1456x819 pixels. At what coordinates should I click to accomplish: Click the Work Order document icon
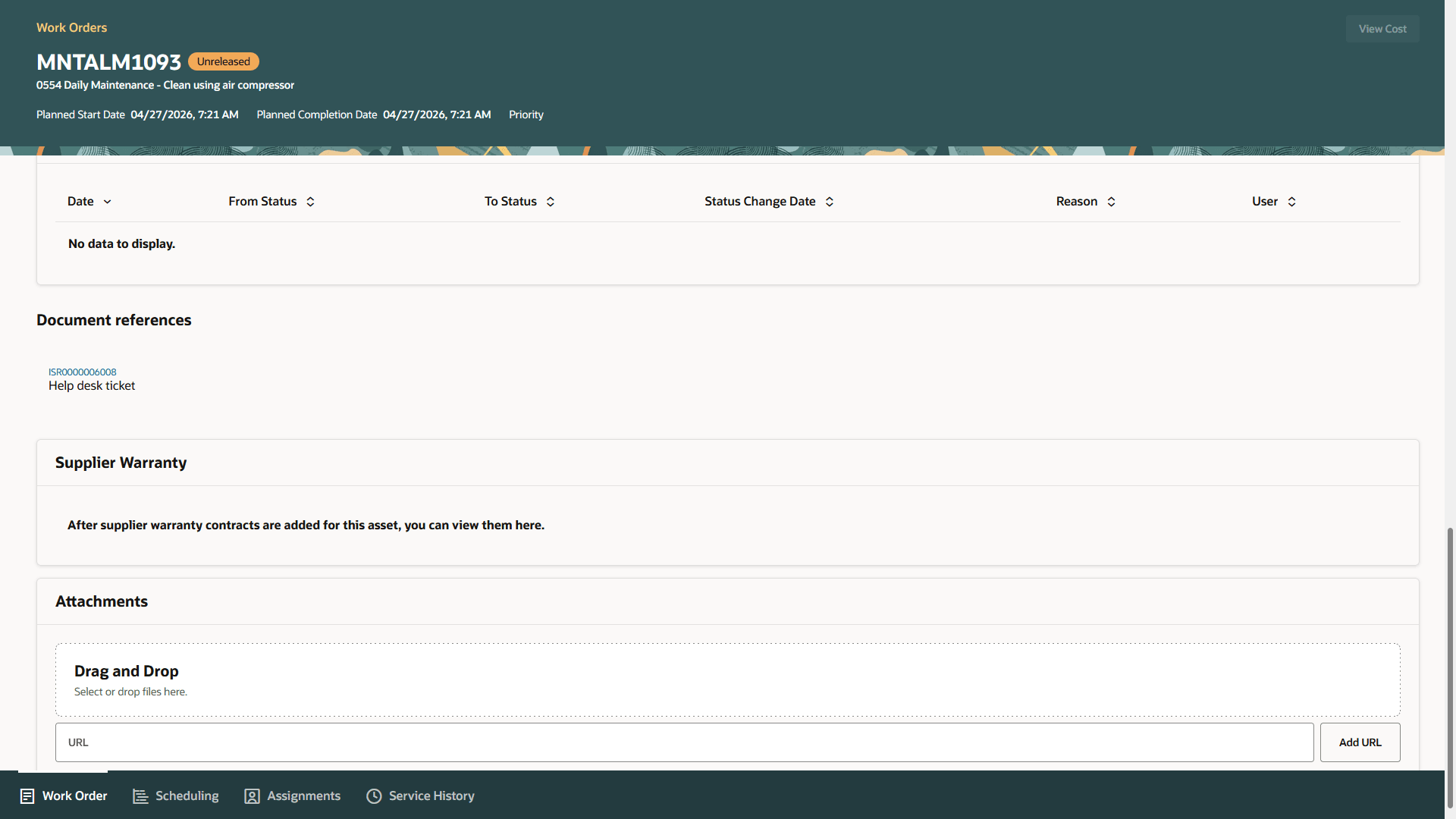(27, 796)
